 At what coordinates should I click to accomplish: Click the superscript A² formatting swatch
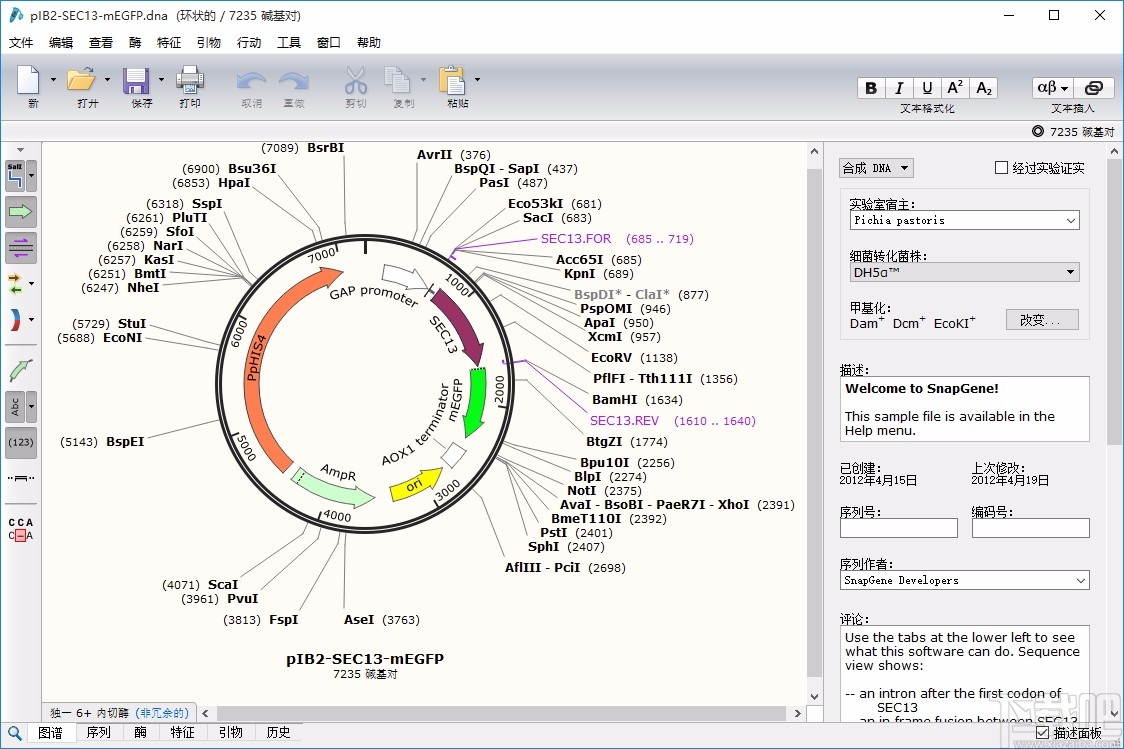click(x=954, y=87)
